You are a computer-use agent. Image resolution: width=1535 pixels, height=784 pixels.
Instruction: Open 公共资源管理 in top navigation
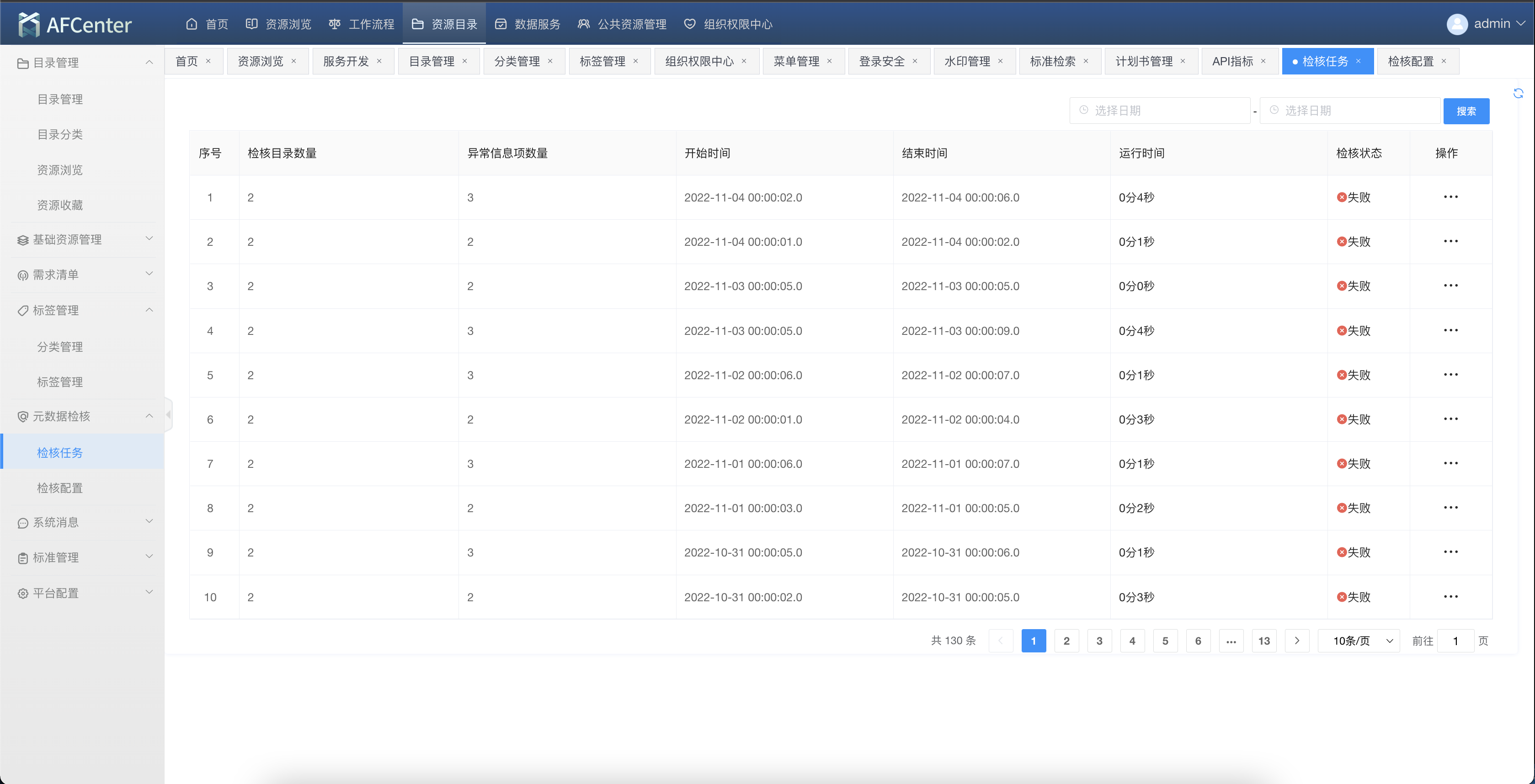622,24
